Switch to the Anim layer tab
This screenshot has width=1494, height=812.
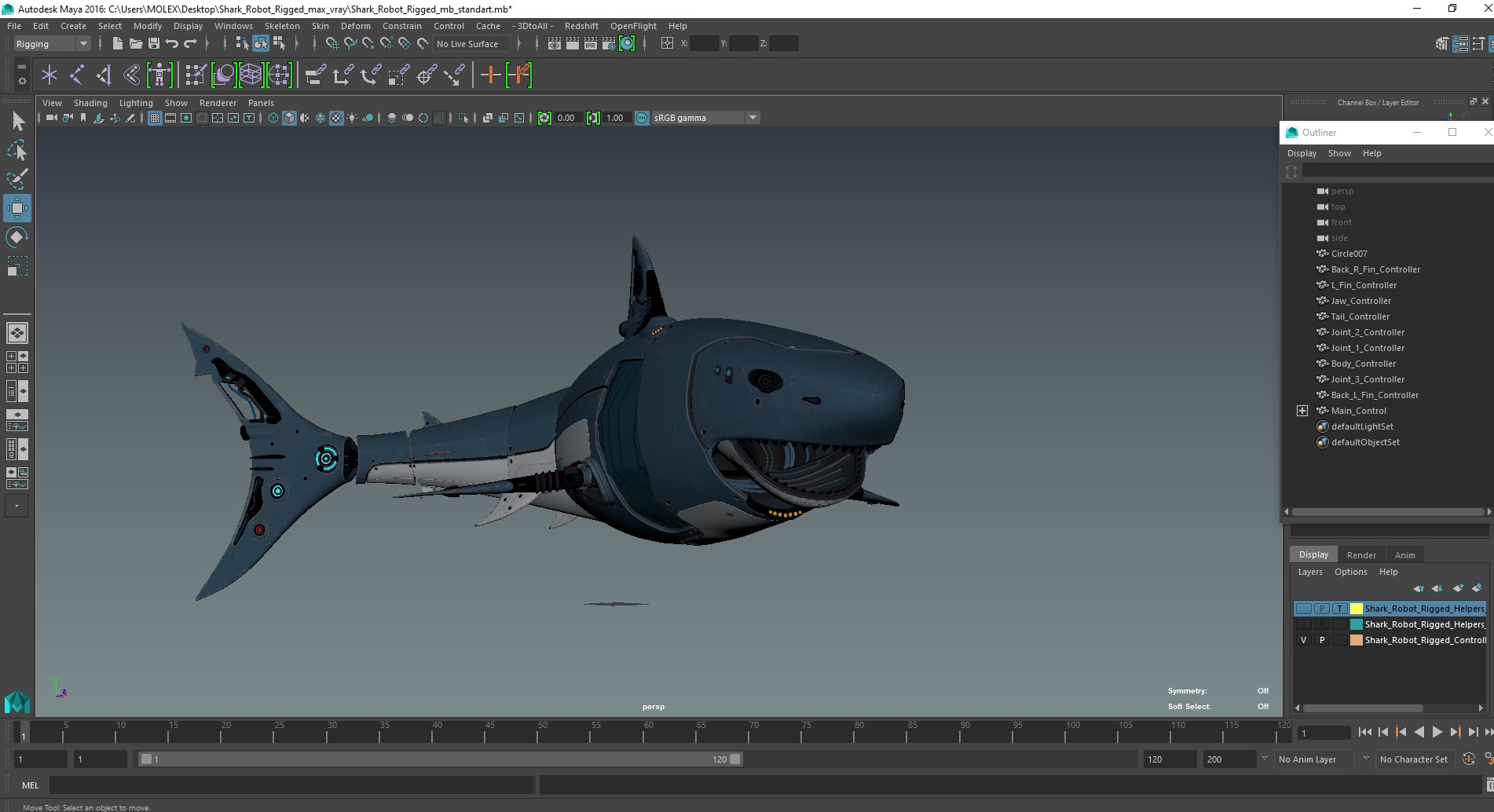pos(1404,555)
